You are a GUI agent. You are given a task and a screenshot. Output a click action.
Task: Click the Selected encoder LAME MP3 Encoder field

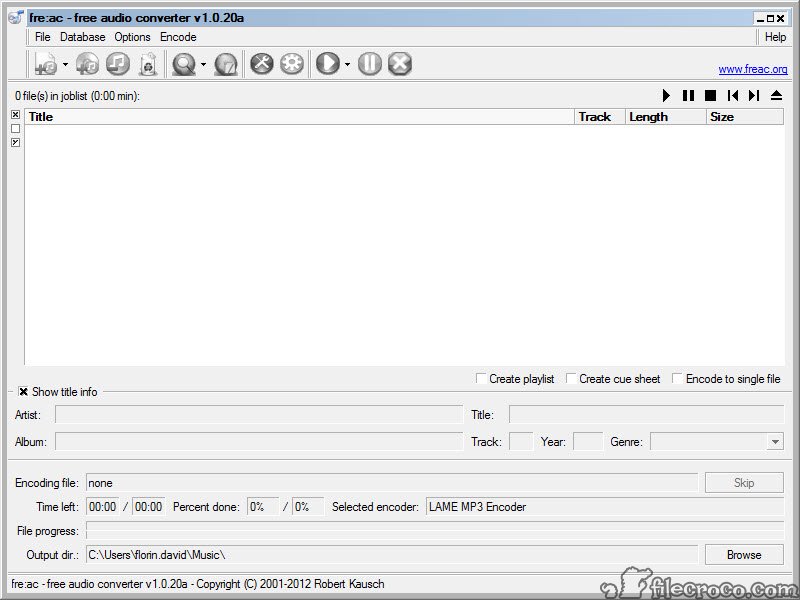[x=605, y=507]
